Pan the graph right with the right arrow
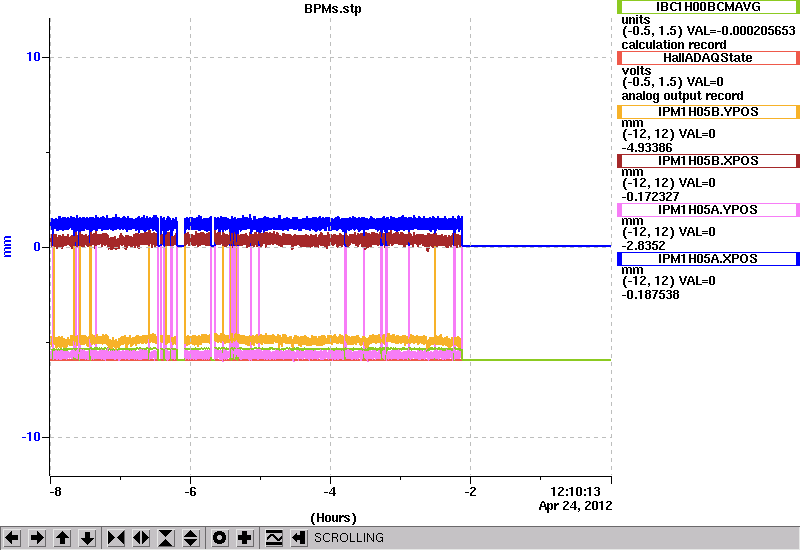800x550 pixels. coord(37,538)
